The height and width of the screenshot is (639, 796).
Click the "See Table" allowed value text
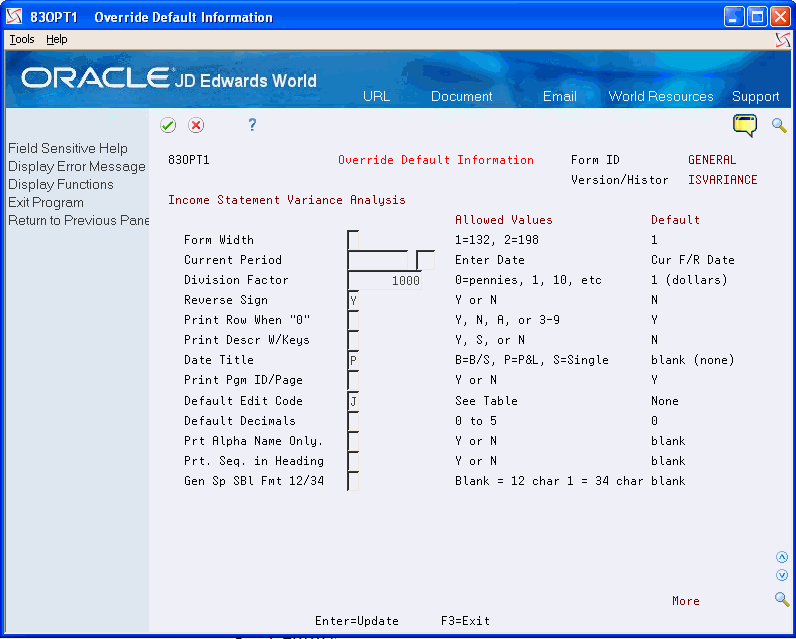point(486,401)
